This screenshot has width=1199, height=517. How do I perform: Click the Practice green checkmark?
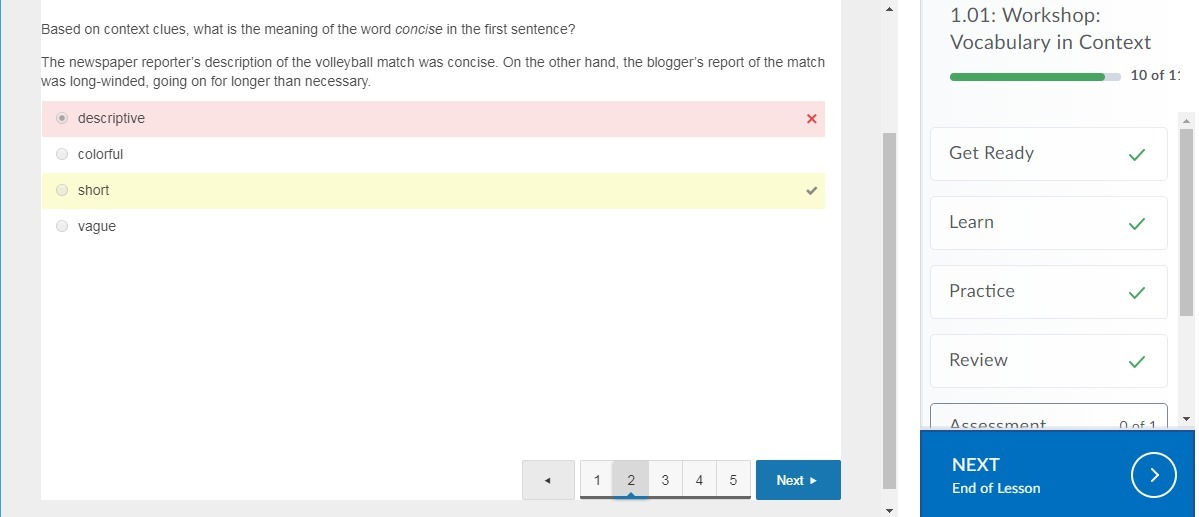pos(1137,292)
